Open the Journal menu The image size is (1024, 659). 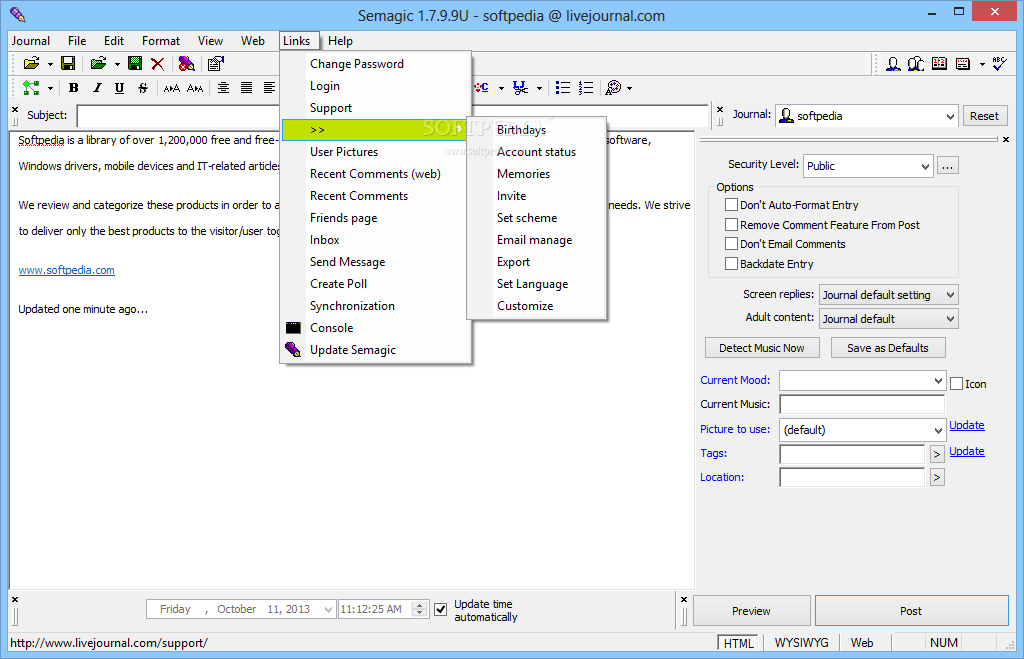coord(31,40)
